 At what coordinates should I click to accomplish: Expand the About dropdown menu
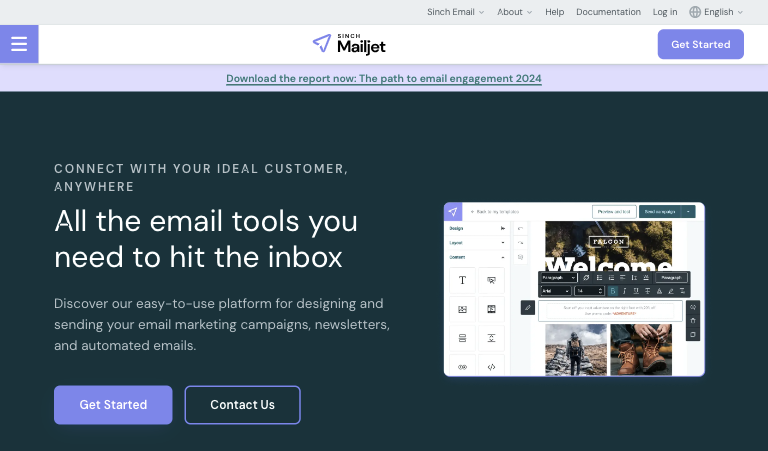click(x=514, y=12)
